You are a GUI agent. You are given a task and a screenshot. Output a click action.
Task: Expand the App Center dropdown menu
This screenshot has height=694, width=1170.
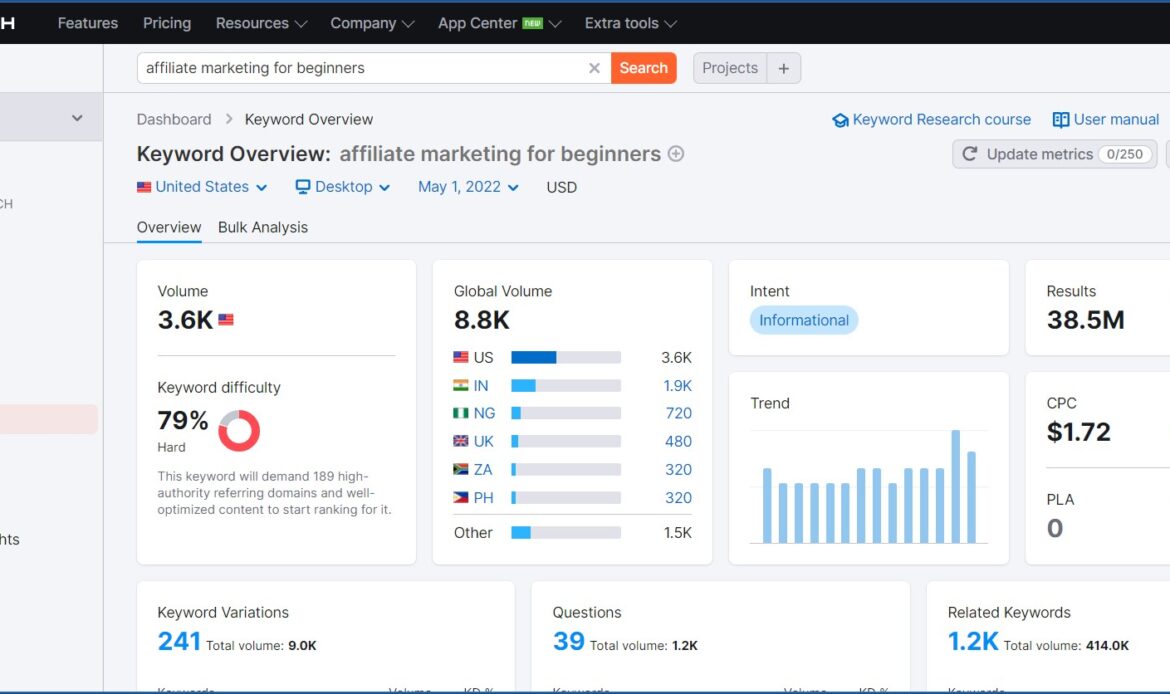pos(499,23)
